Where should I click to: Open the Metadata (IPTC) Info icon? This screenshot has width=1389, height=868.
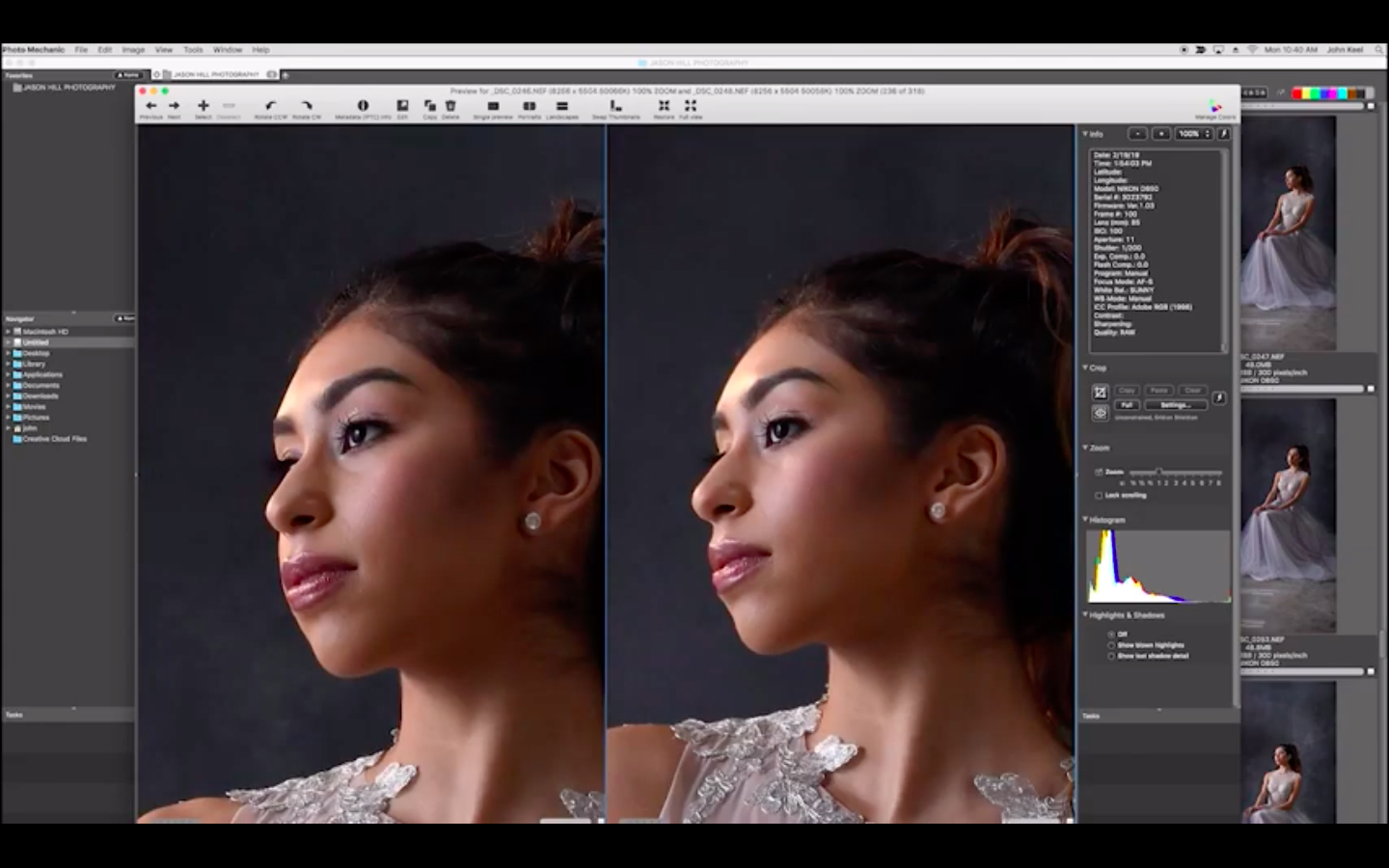pos(363,106)
